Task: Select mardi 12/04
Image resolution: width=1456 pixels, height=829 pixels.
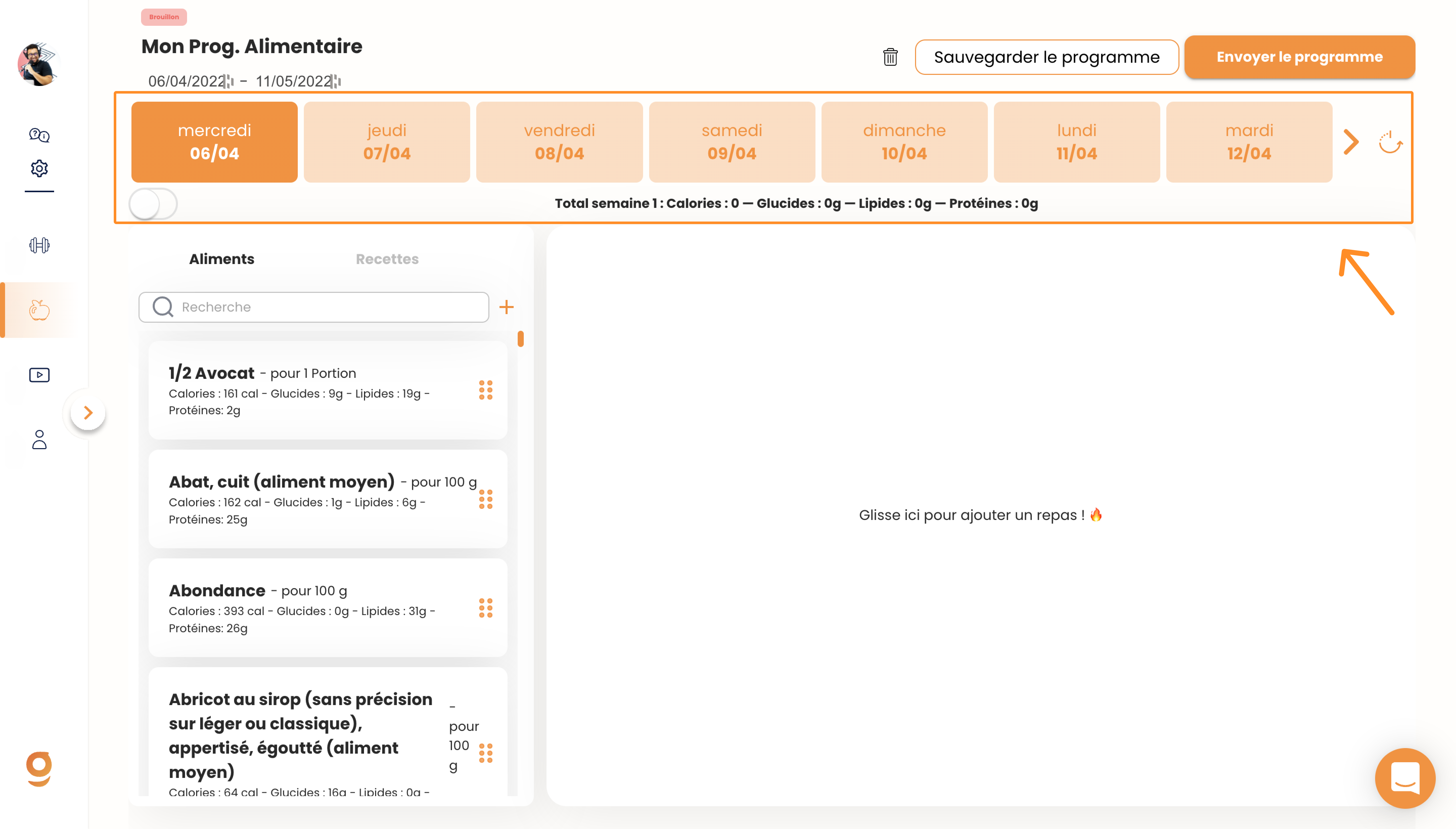Action: (1249, 142)
